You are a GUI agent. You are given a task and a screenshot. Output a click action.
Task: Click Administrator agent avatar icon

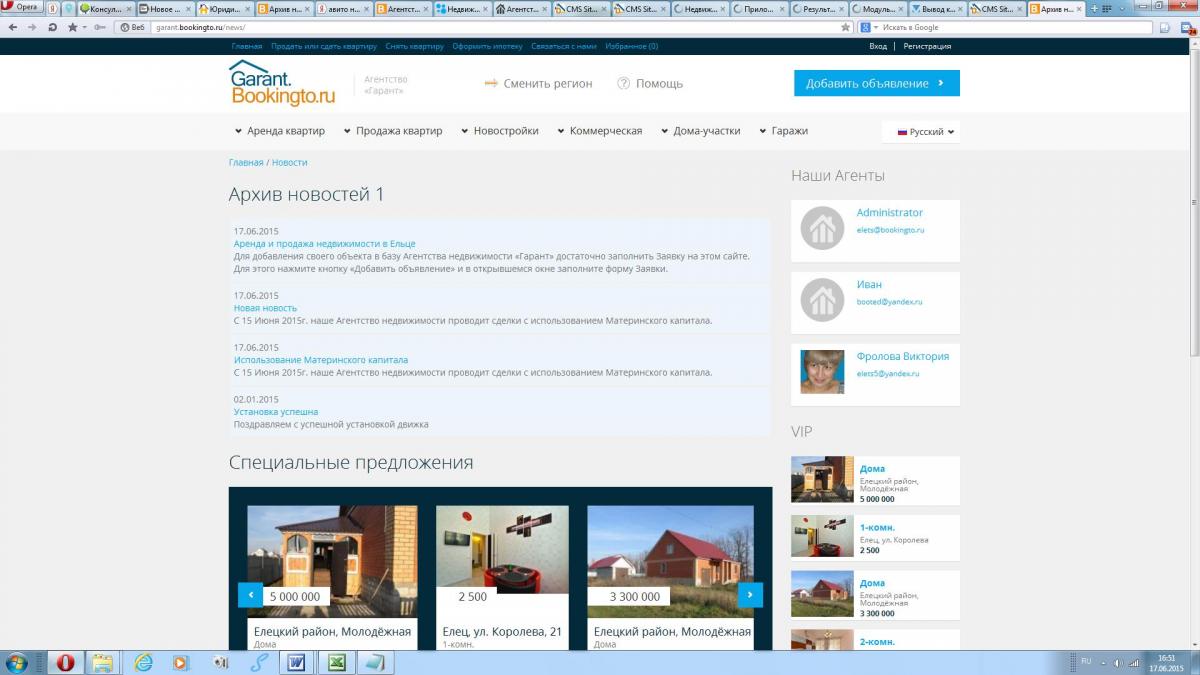click(x=822, y=227)
